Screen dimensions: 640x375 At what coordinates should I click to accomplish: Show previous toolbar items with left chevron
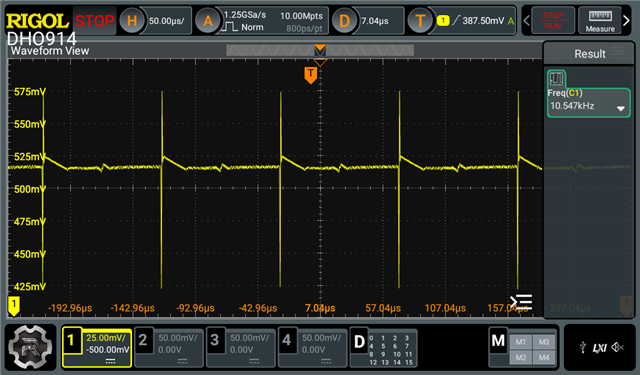coord(527,20)
